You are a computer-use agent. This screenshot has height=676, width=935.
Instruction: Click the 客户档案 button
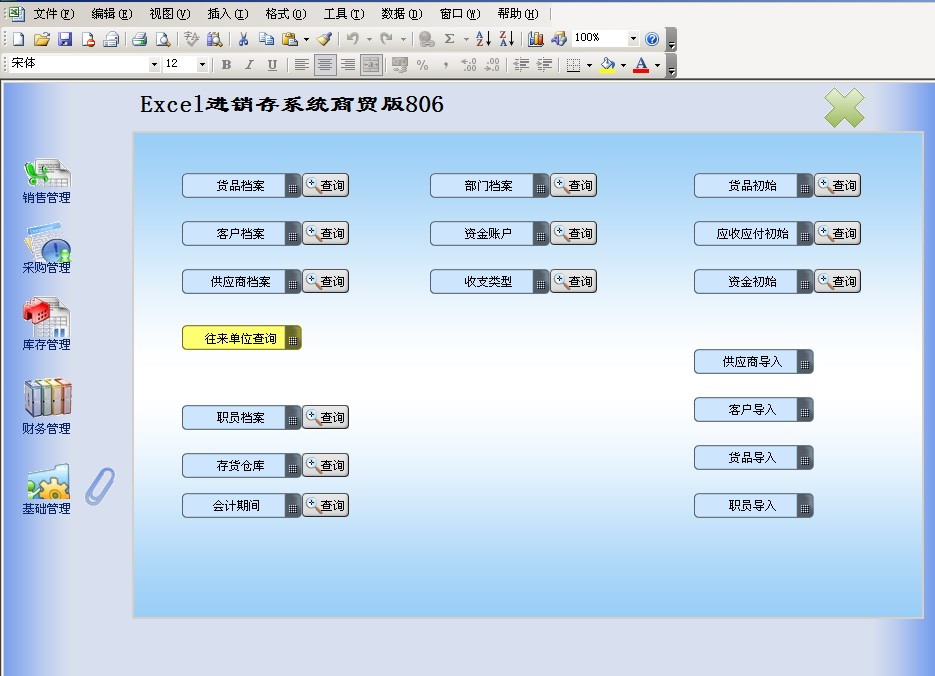click(241, 234)
